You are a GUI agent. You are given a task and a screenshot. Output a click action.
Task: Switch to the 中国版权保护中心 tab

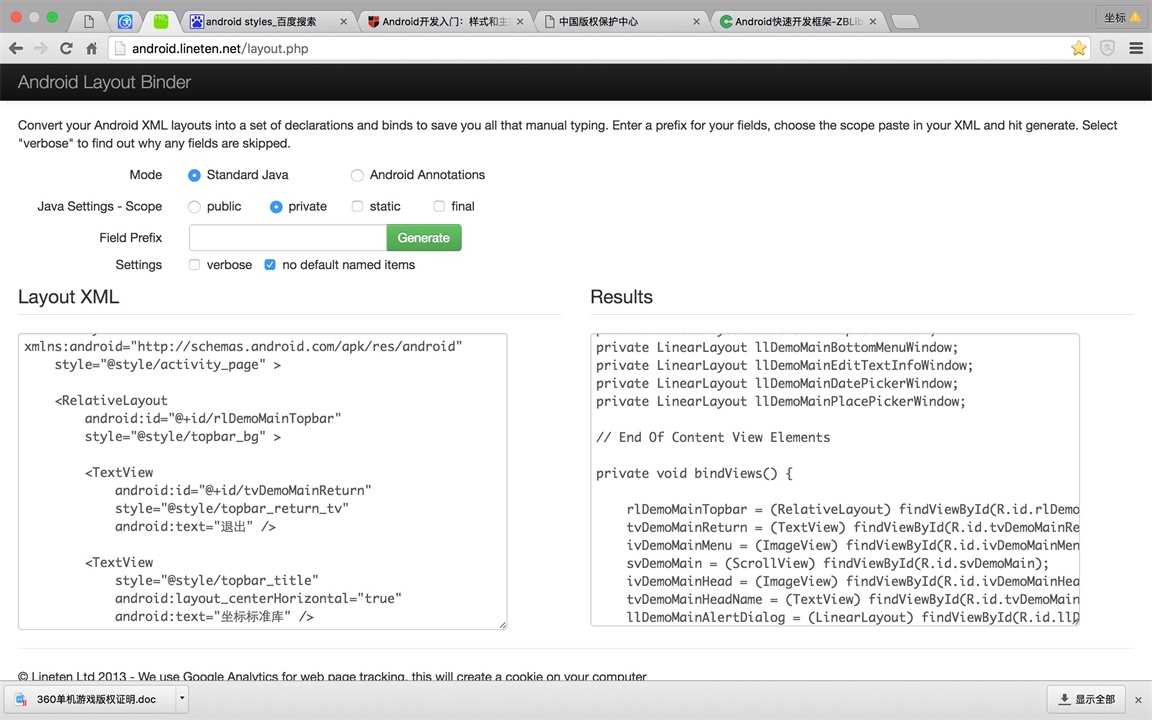click(620, 21)
